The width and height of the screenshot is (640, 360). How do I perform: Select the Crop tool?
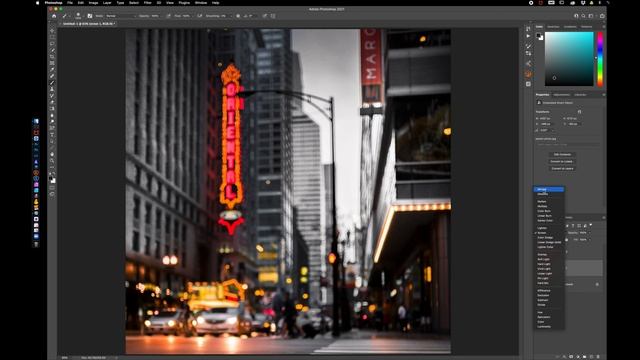pos(52,57)
